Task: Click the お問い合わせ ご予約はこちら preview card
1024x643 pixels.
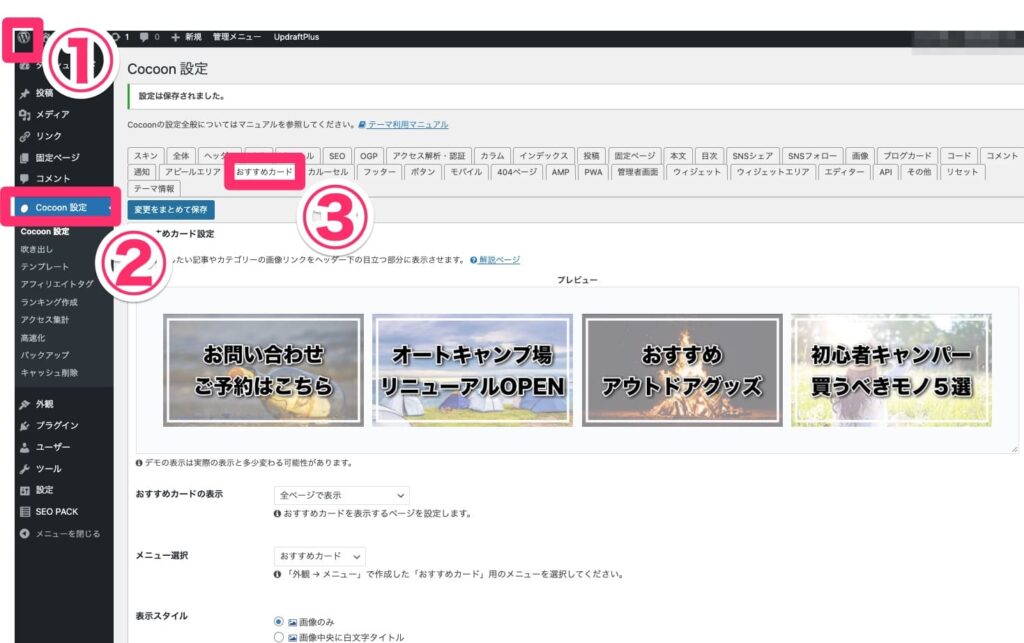Action: 263,370
